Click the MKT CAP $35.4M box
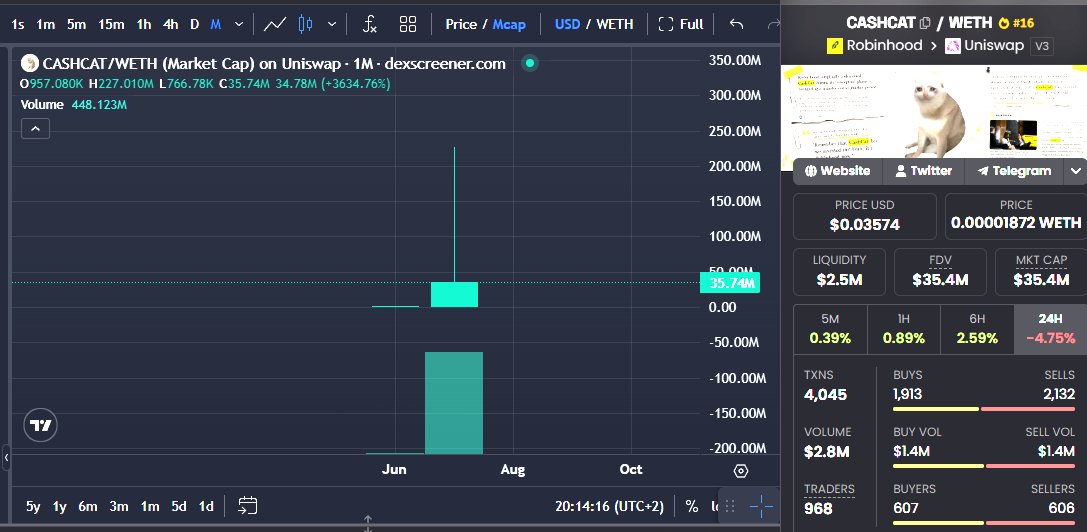This screenshot has width=1087, height=532. pos(1041,272)
